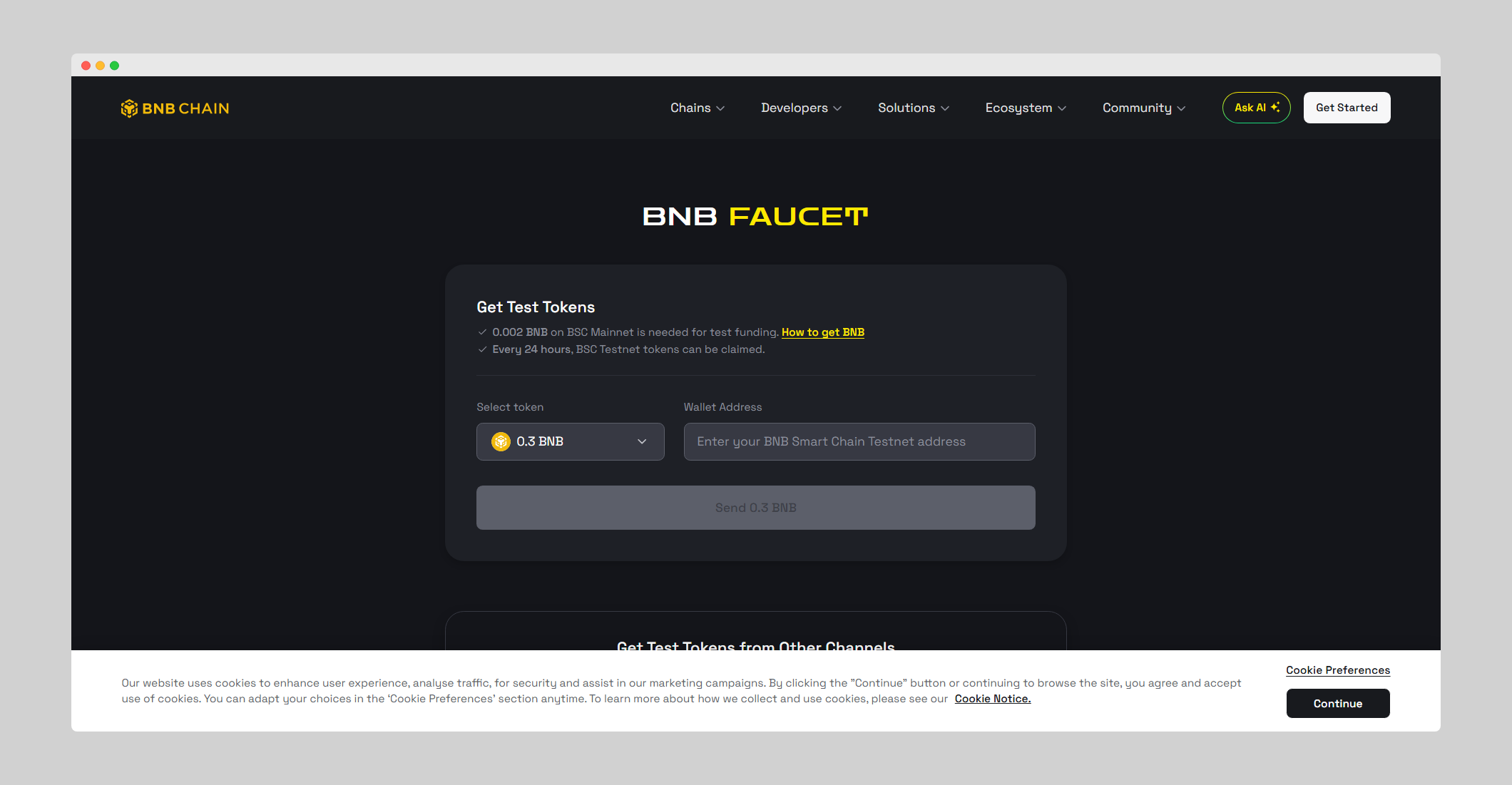Click the Ask AI button
This screenshot has width=1512, height=785.
point(1256,108)
